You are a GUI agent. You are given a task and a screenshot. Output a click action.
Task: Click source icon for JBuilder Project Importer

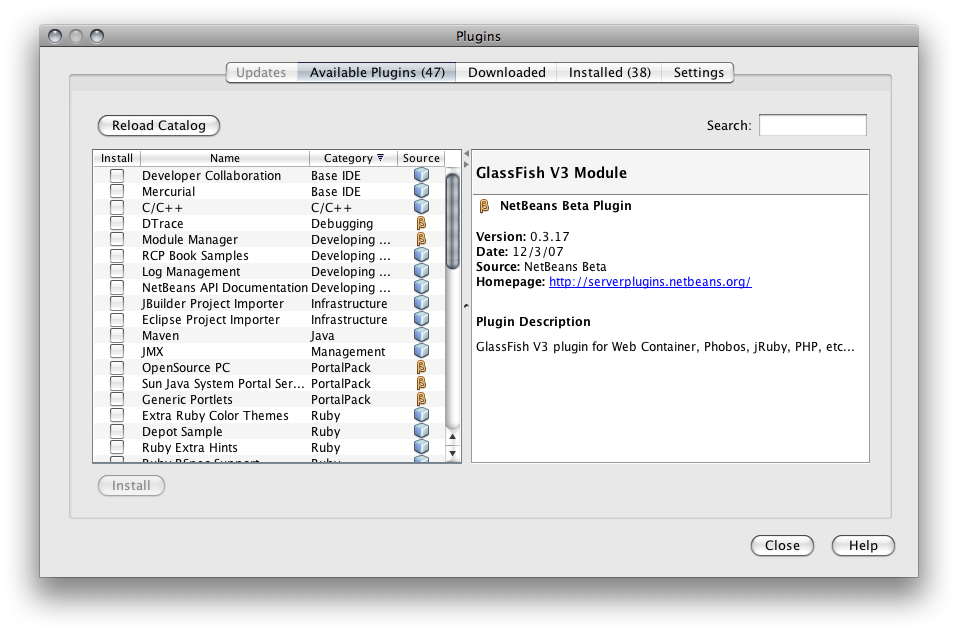click(421, 303)
